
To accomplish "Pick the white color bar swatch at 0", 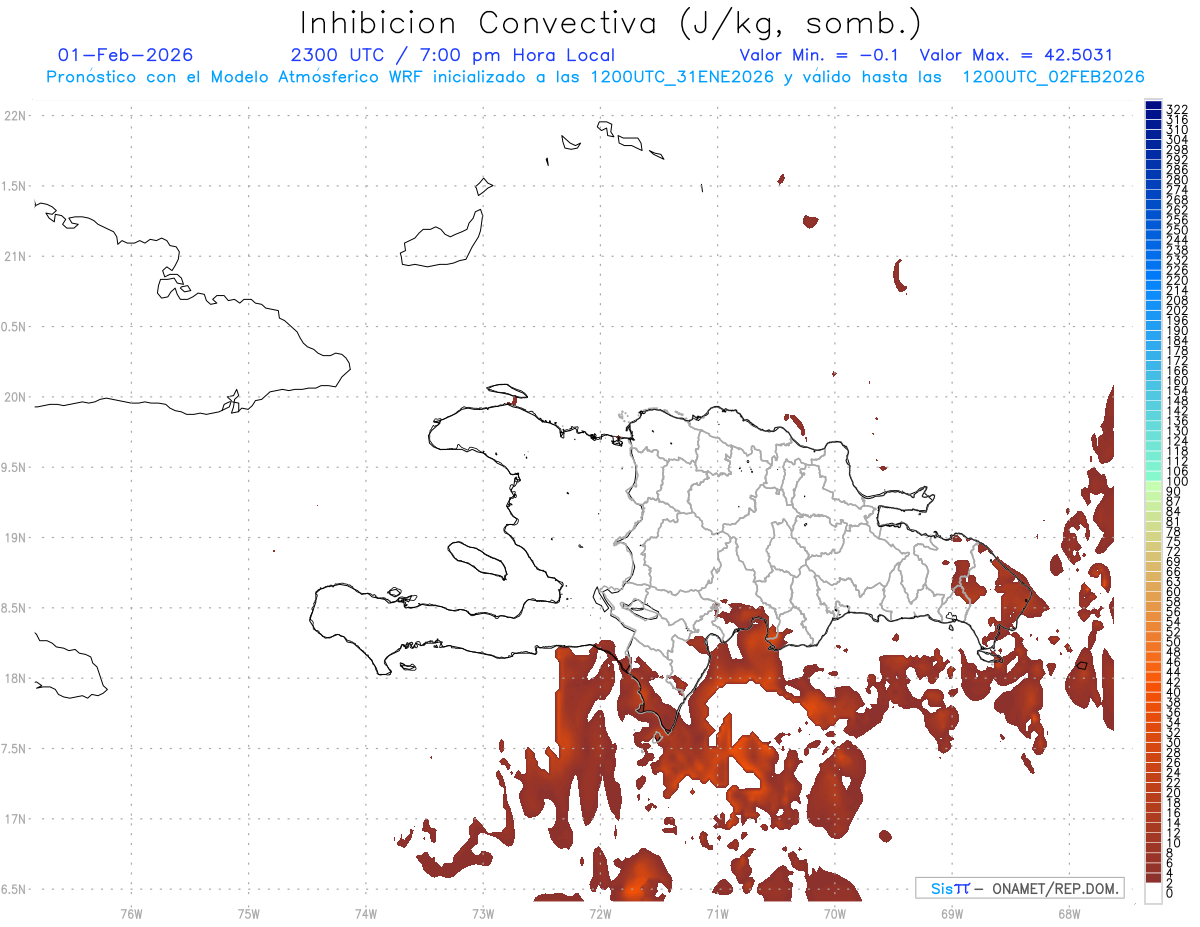I will coord(1153,893).
